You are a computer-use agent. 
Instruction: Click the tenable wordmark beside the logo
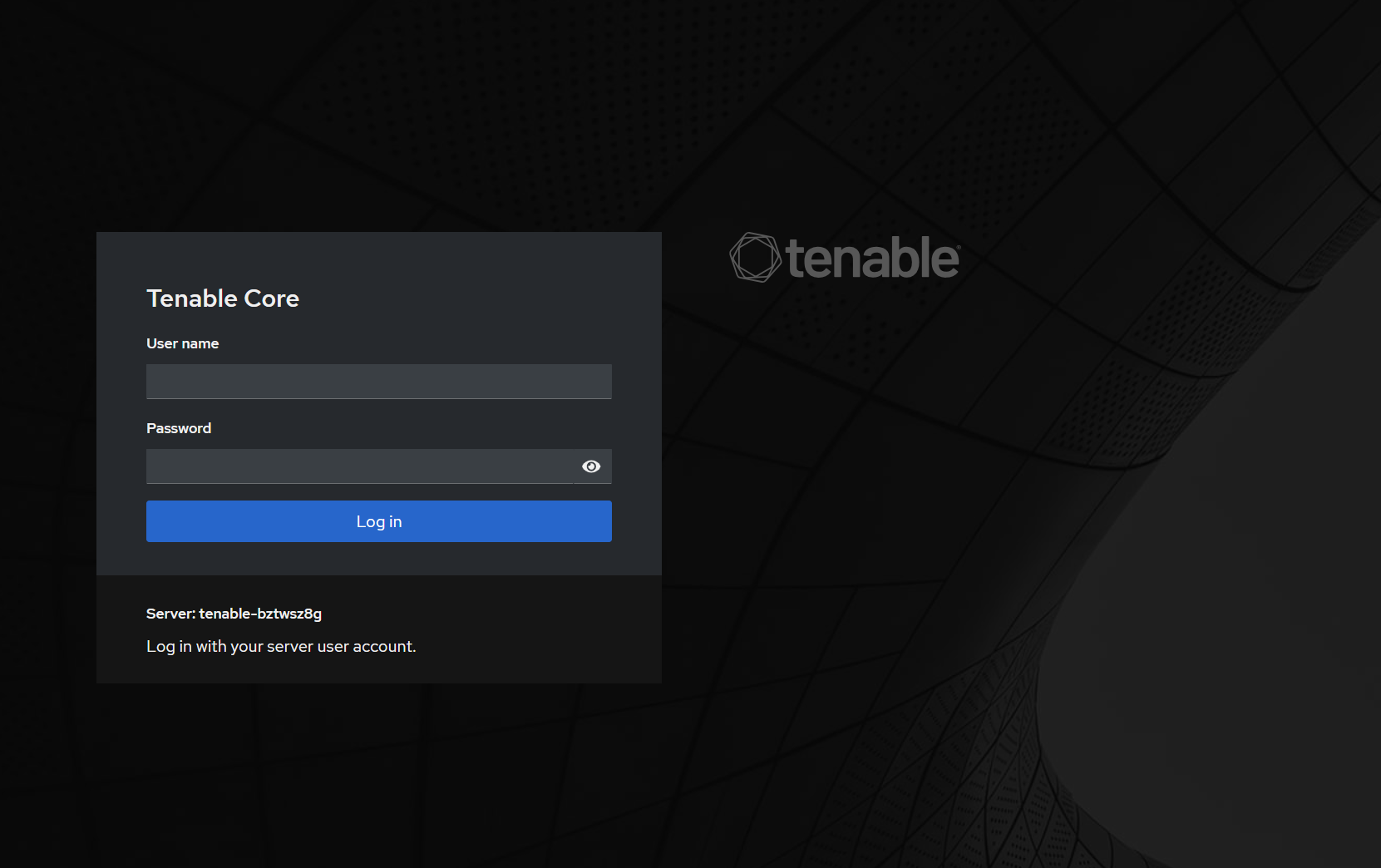point(872,258)
